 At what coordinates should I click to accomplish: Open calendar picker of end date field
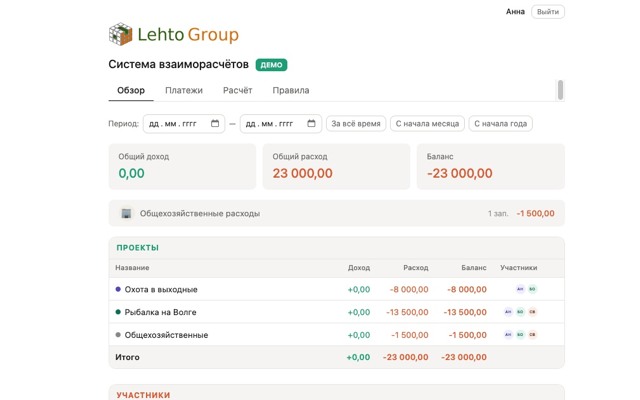point(311,123)
